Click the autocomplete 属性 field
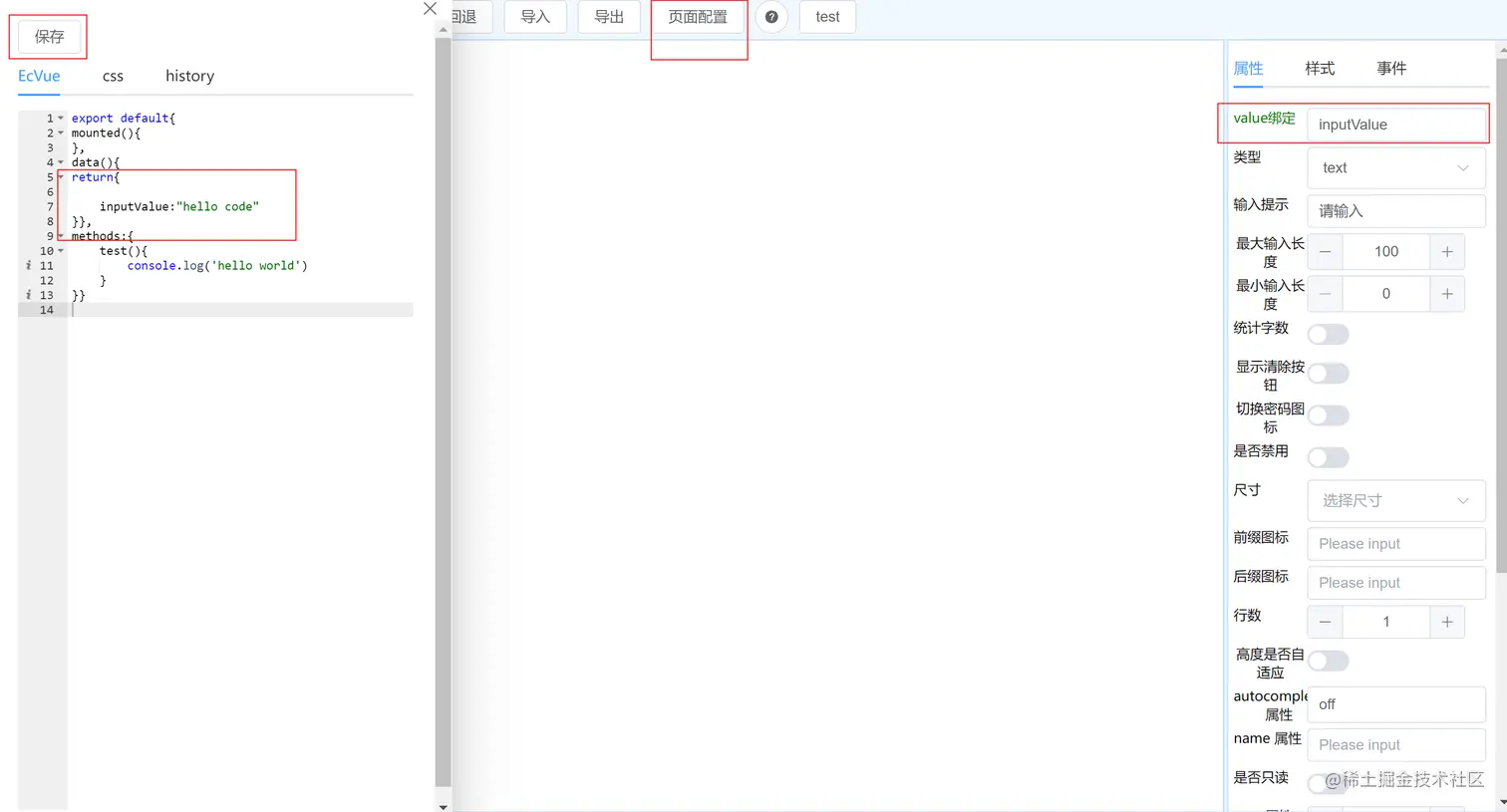Viewport: 1507px width, 812px height. (x=1396, y=703)
